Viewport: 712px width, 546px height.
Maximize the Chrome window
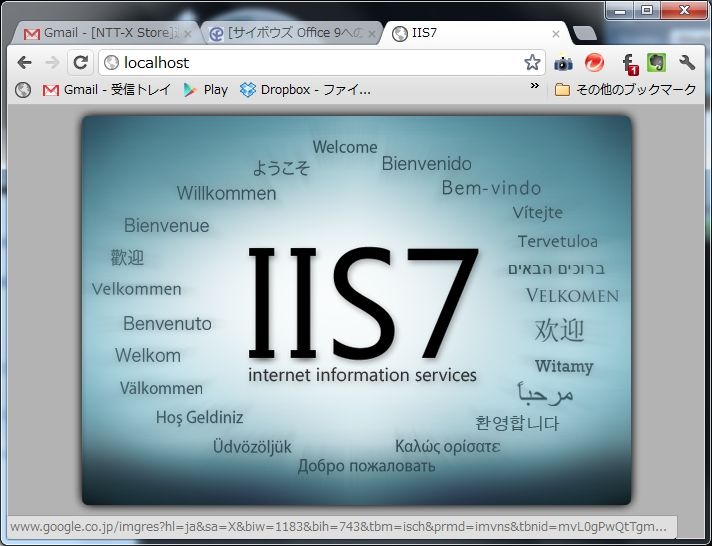647,10
